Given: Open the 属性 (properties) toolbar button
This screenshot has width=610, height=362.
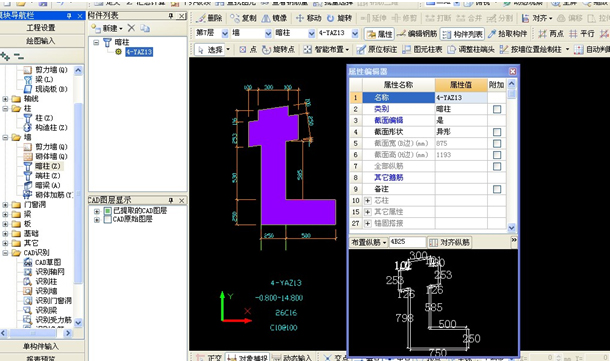Looking at the screenshot, I should tap(379, 34).
